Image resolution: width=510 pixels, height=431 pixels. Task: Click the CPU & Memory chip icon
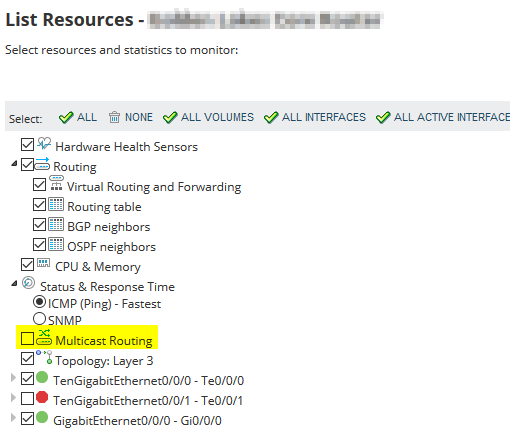(x=43, y=263)
